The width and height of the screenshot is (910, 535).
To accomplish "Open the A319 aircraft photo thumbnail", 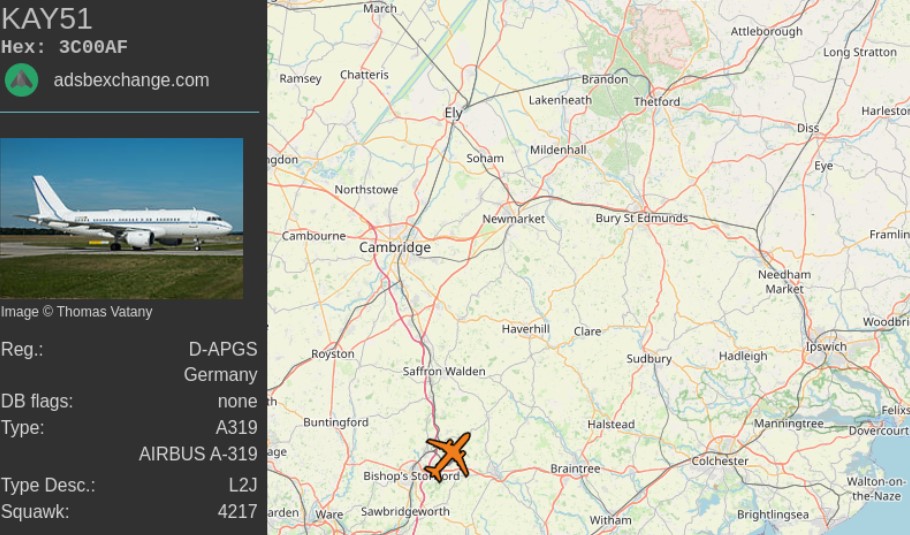I will [x=121, y=218].
